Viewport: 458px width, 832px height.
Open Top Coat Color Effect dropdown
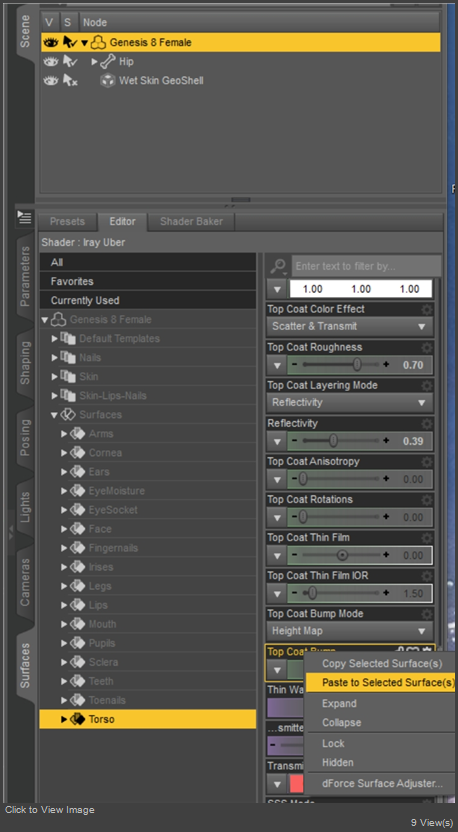coord(350,326)
